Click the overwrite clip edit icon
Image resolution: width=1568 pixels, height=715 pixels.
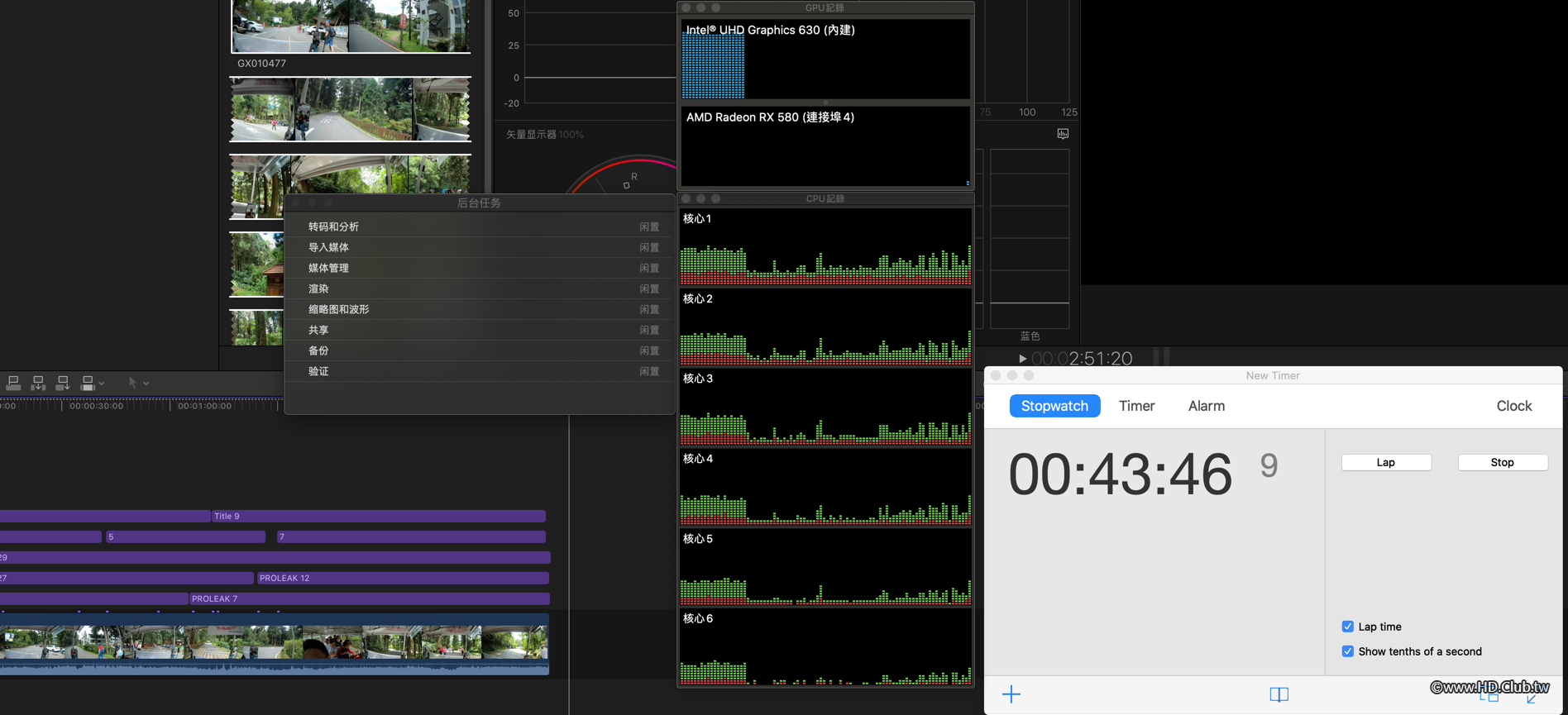[x=87, y=383]
